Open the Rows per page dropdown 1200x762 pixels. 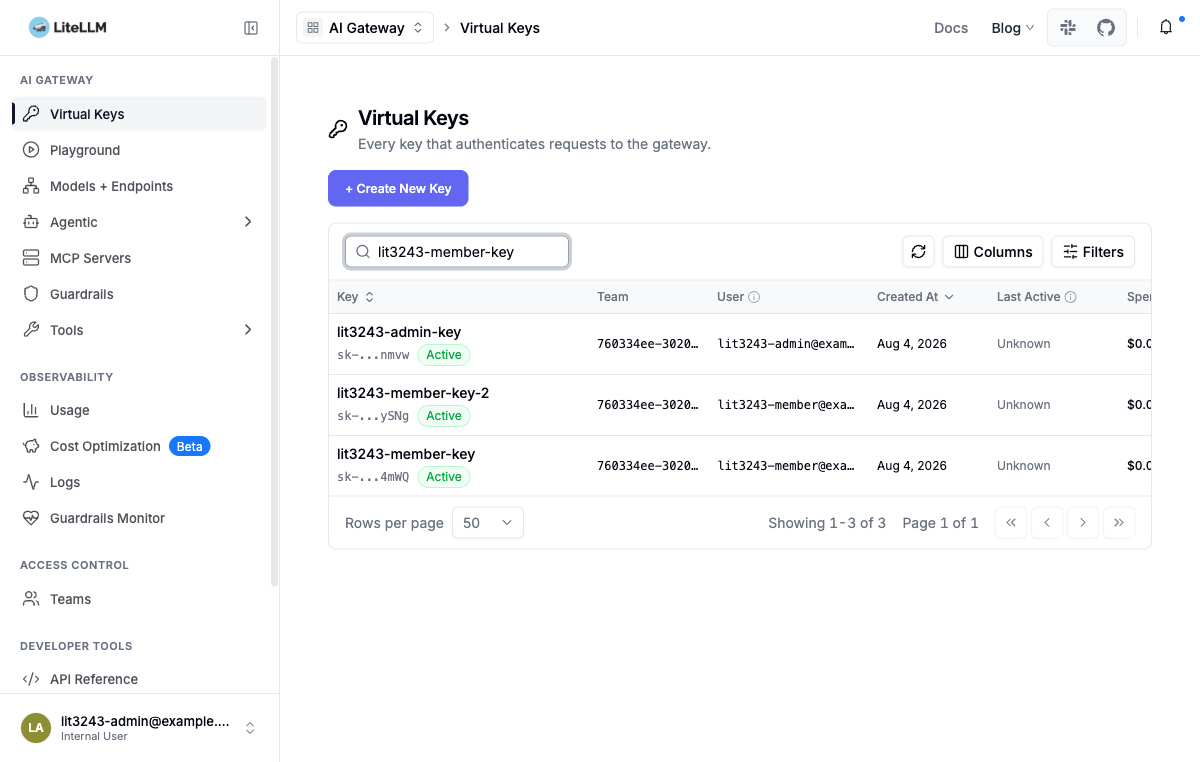tap(488, 523)
